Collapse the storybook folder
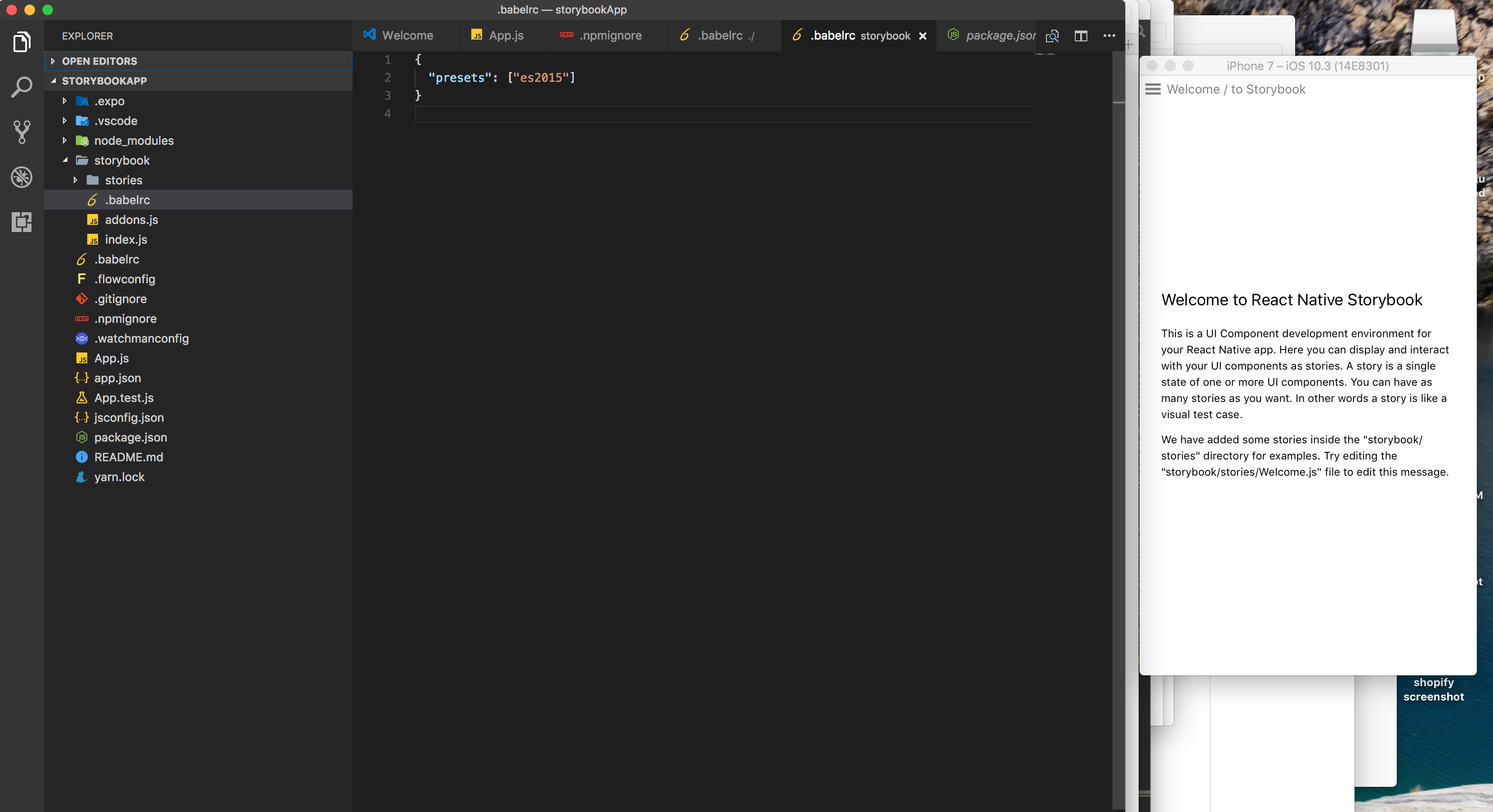Image resolution: width=1493 pixels, height=812 pixels. tap(121, 161)
